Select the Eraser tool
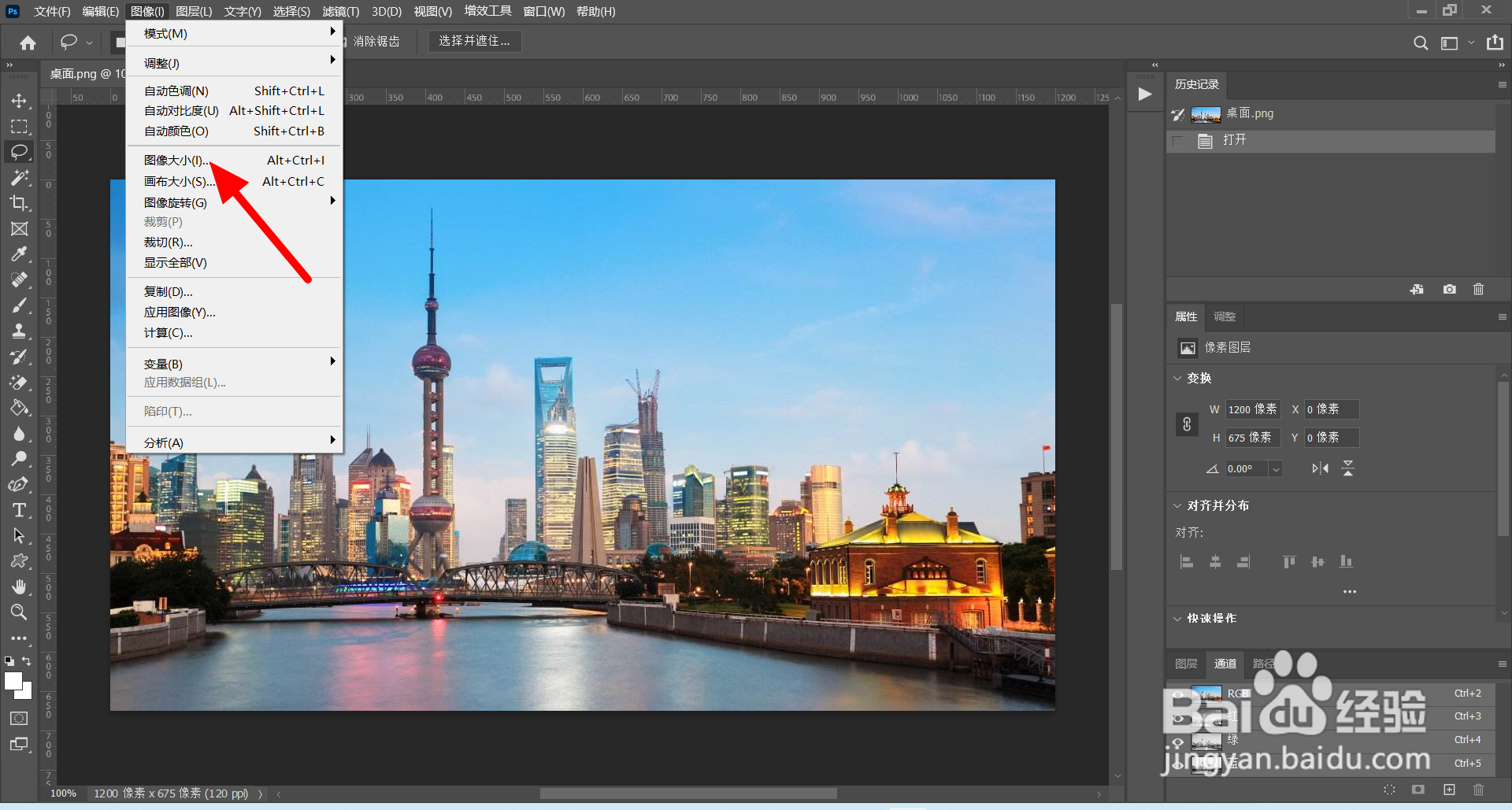 point(19,383)
